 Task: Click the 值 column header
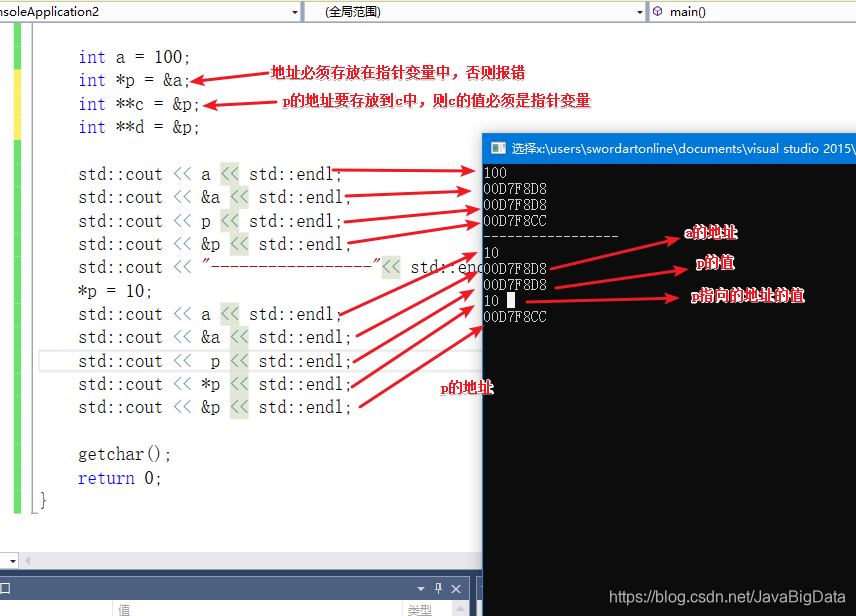point(124,609)
